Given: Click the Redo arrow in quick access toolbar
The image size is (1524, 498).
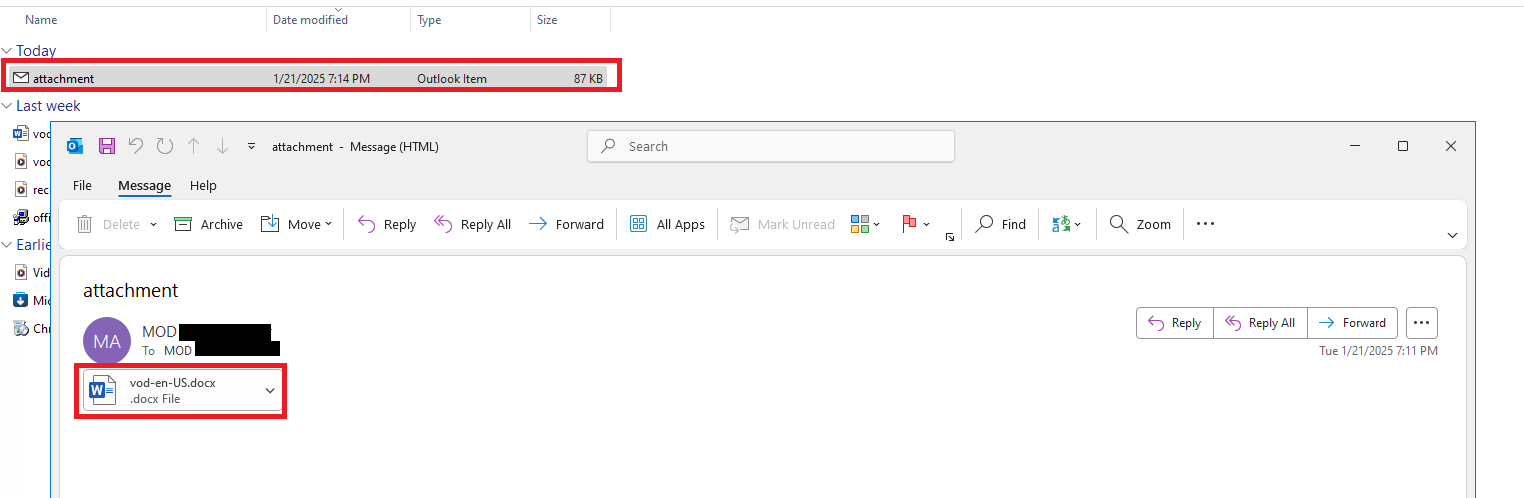Looking at the screenshot, I should point(165,146).
